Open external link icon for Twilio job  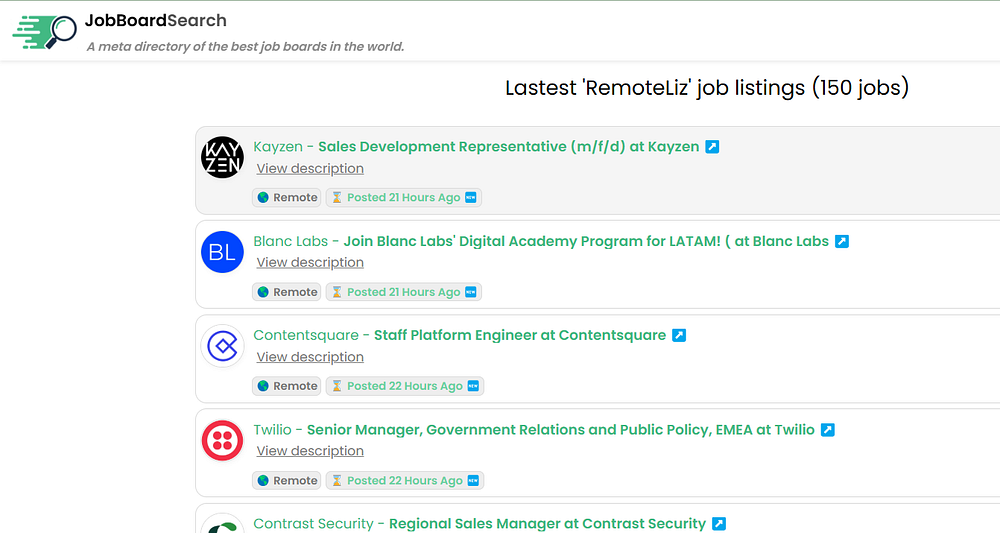(x=828, y=430)
